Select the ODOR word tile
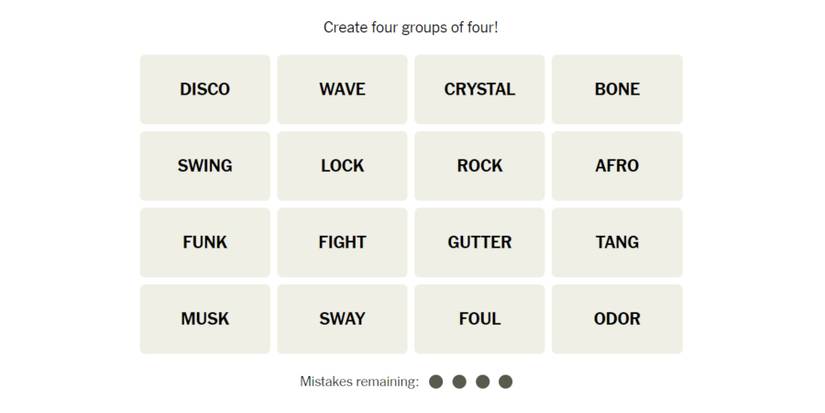 tap(617, 319)
